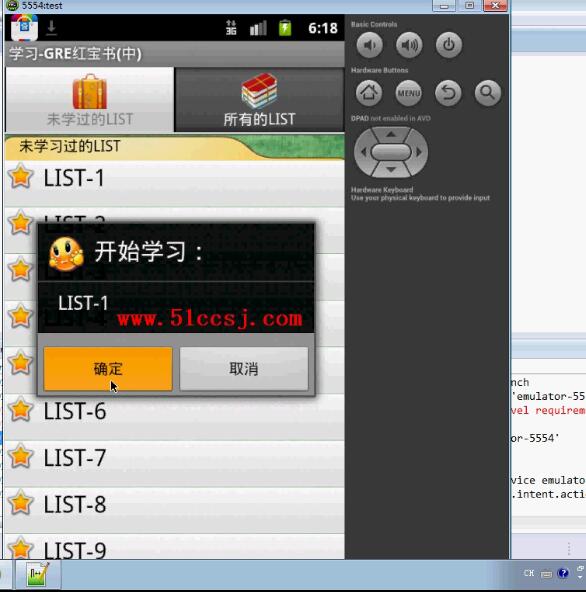The image size is (586, 592).
Task: Open the chart app in Windows taskbar
Action: [x=38, y=574]
